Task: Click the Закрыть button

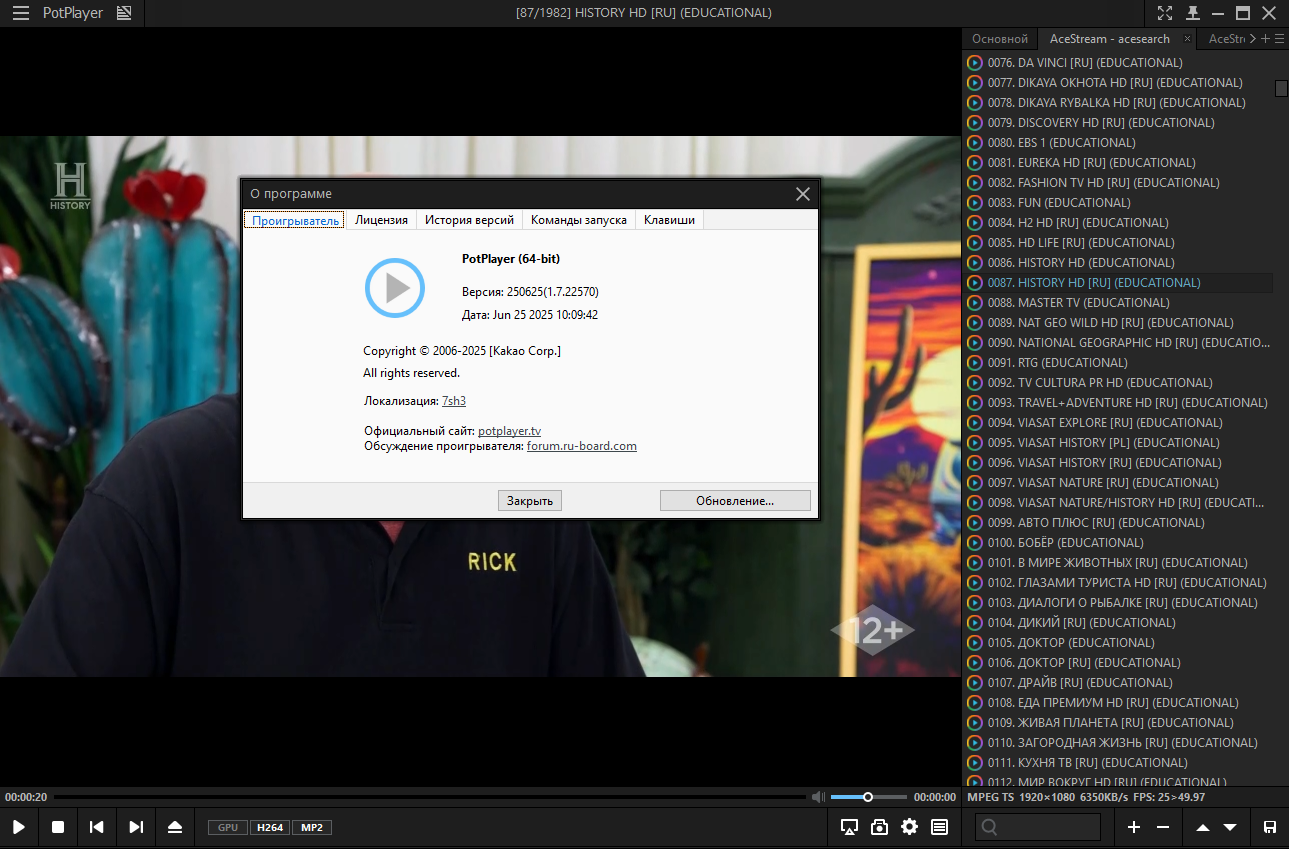Action: coord(530,500)
